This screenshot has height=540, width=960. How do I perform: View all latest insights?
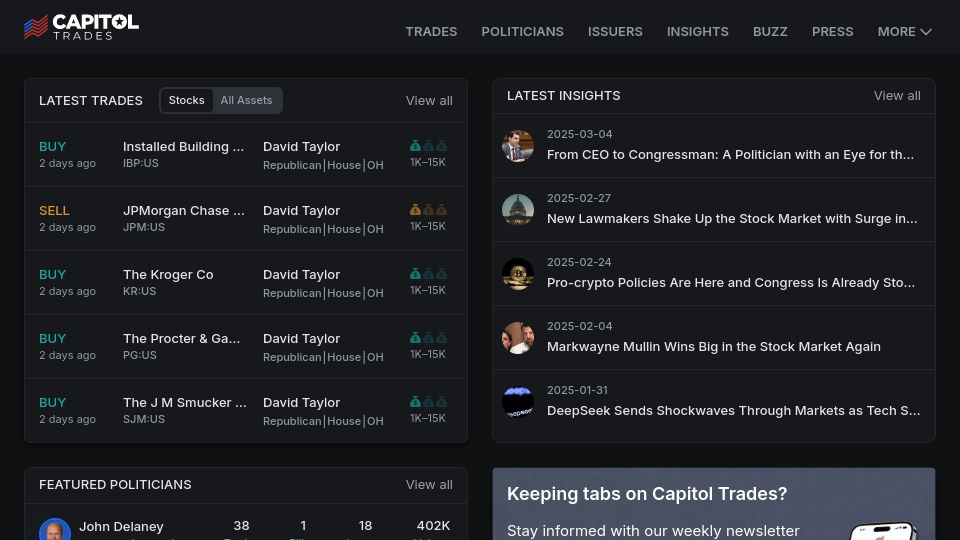897,96
